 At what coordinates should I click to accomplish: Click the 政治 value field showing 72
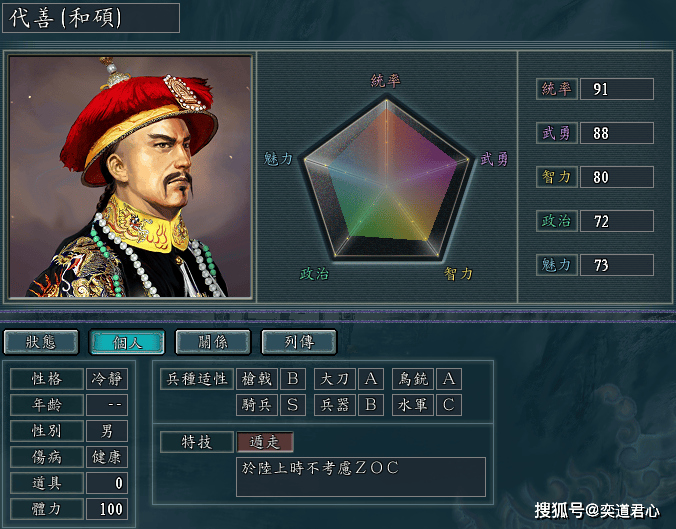(x=617, y=221)
